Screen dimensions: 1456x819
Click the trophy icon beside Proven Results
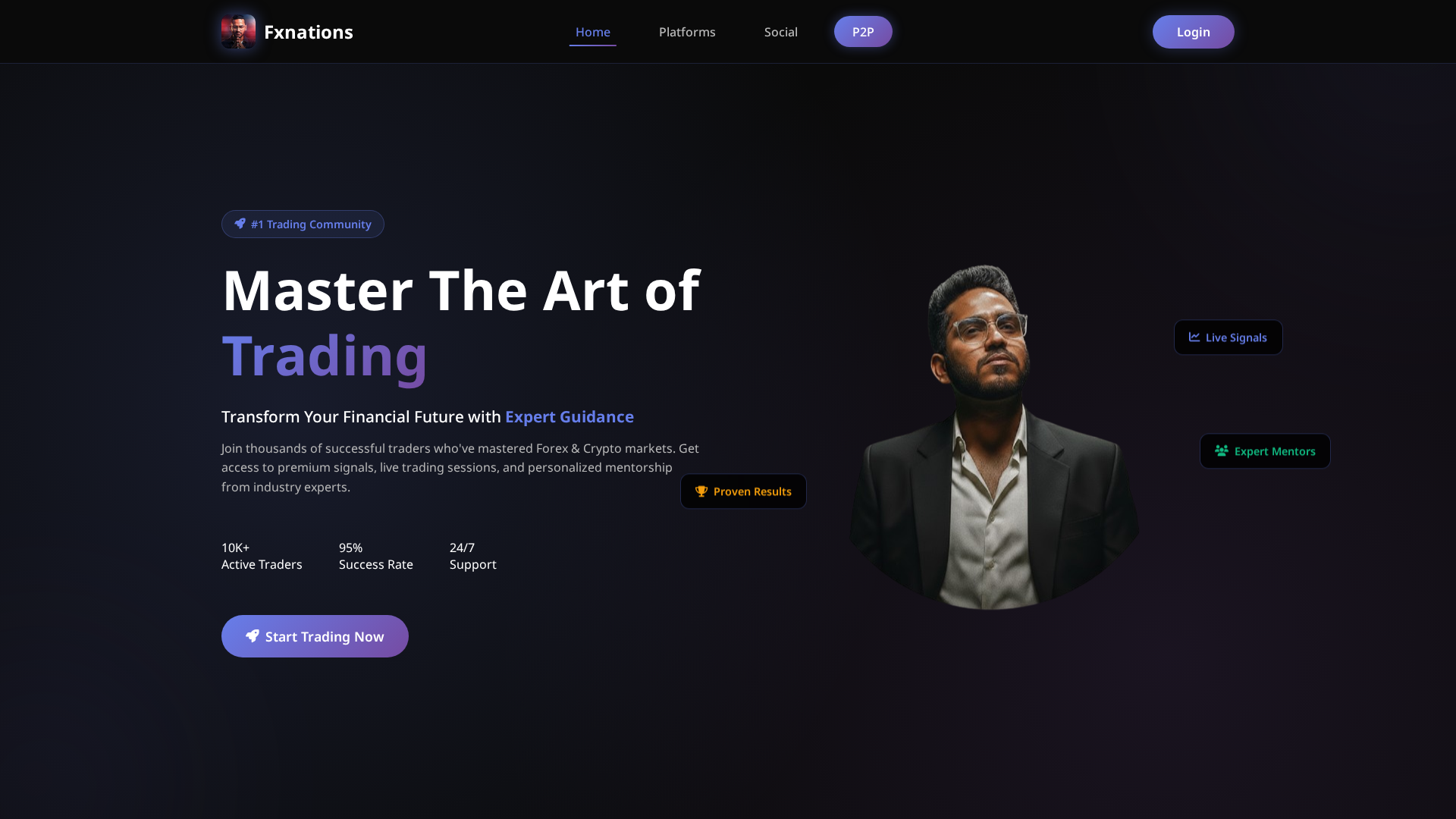[701, 491]
